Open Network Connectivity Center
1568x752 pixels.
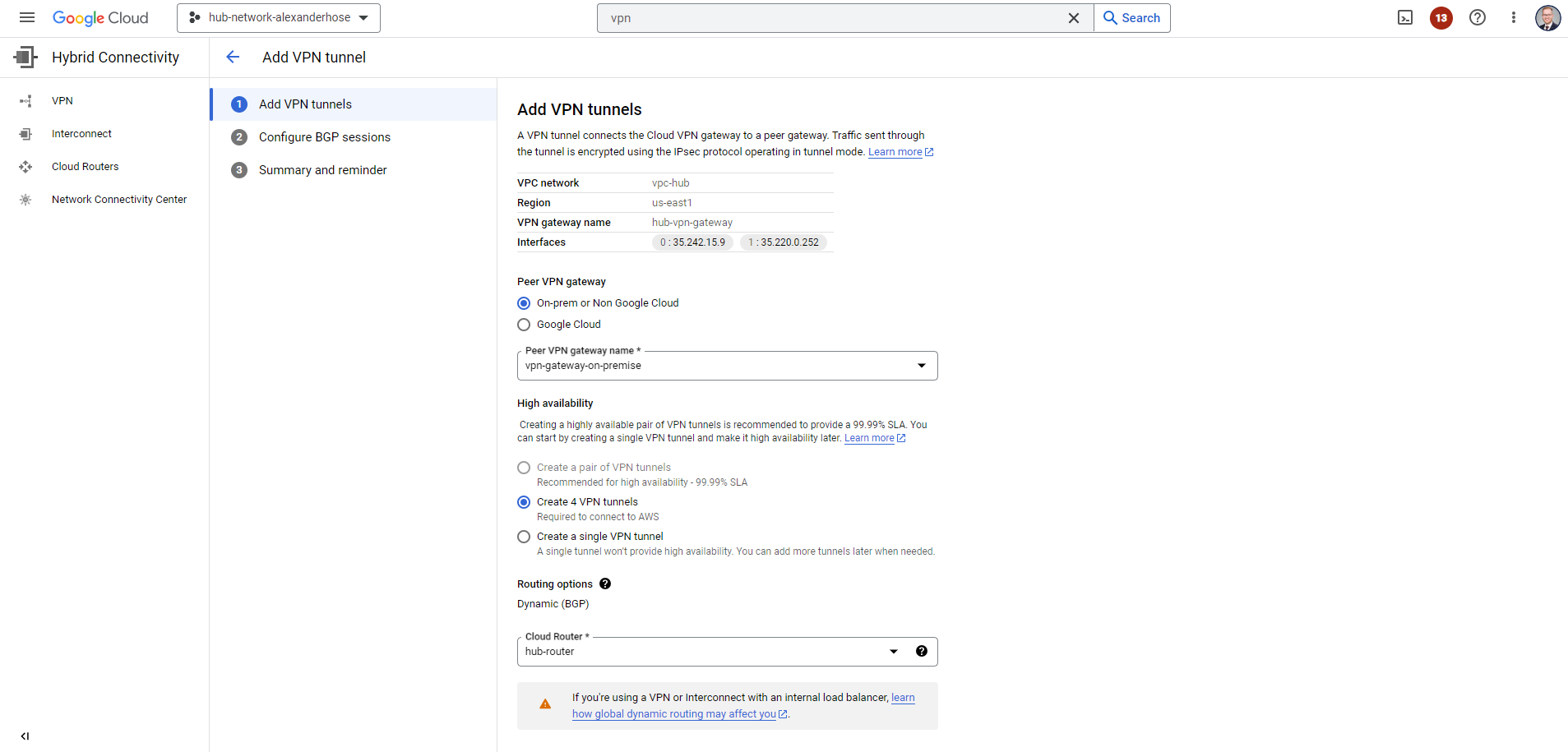[x=118, y=199]
